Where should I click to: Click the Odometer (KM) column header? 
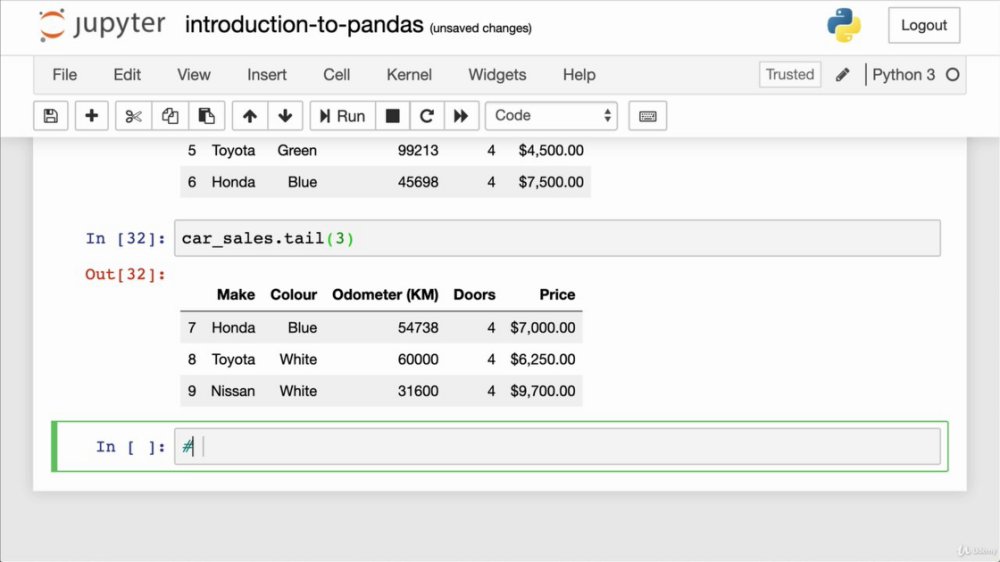tap(385, 295)
